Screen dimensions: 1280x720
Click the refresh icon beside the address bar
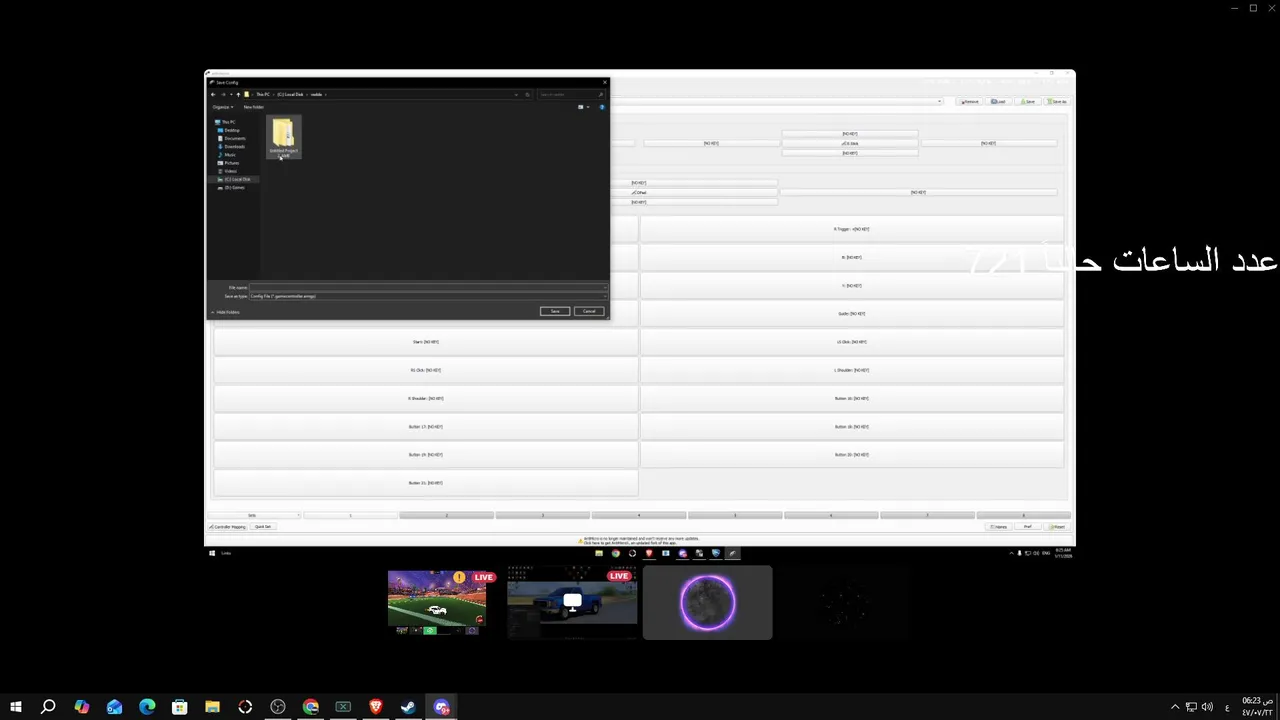527,94
